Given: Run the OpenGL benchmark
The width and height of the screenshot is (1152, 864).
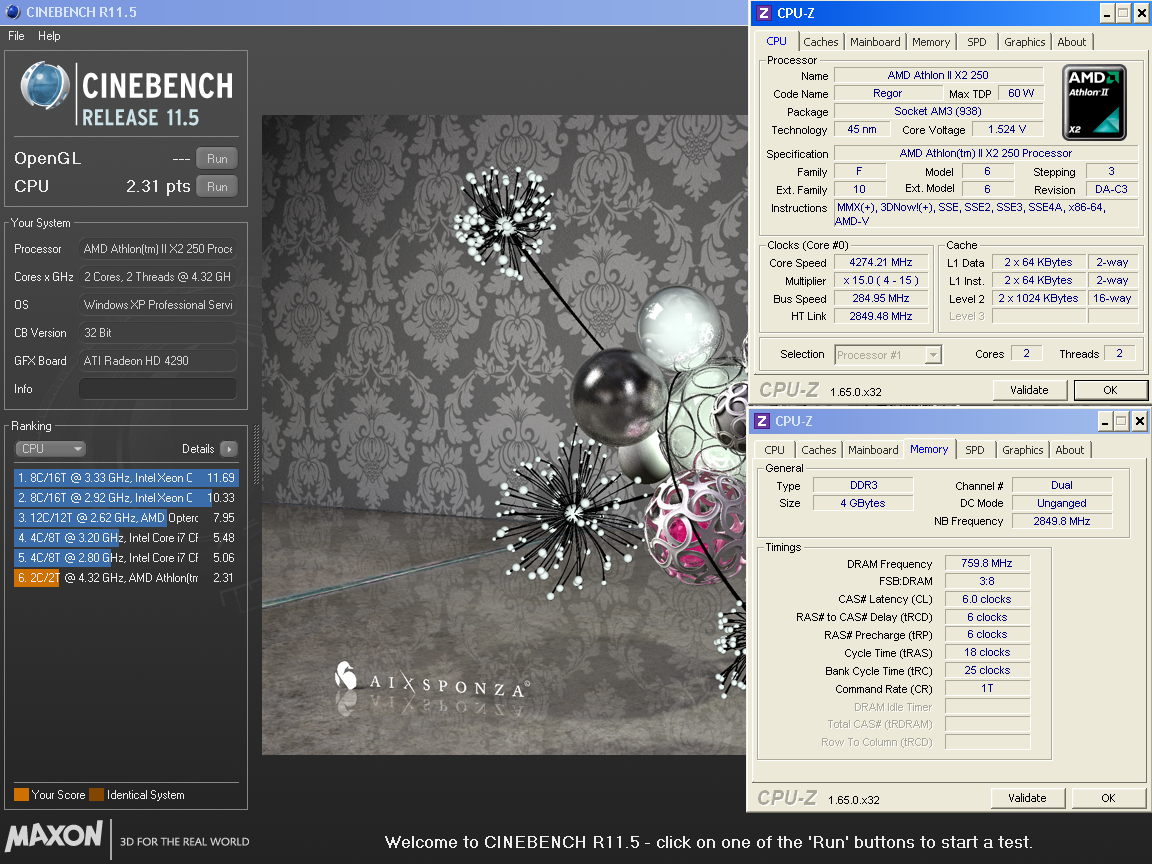Looking at the screenshot, I should 217,159.
